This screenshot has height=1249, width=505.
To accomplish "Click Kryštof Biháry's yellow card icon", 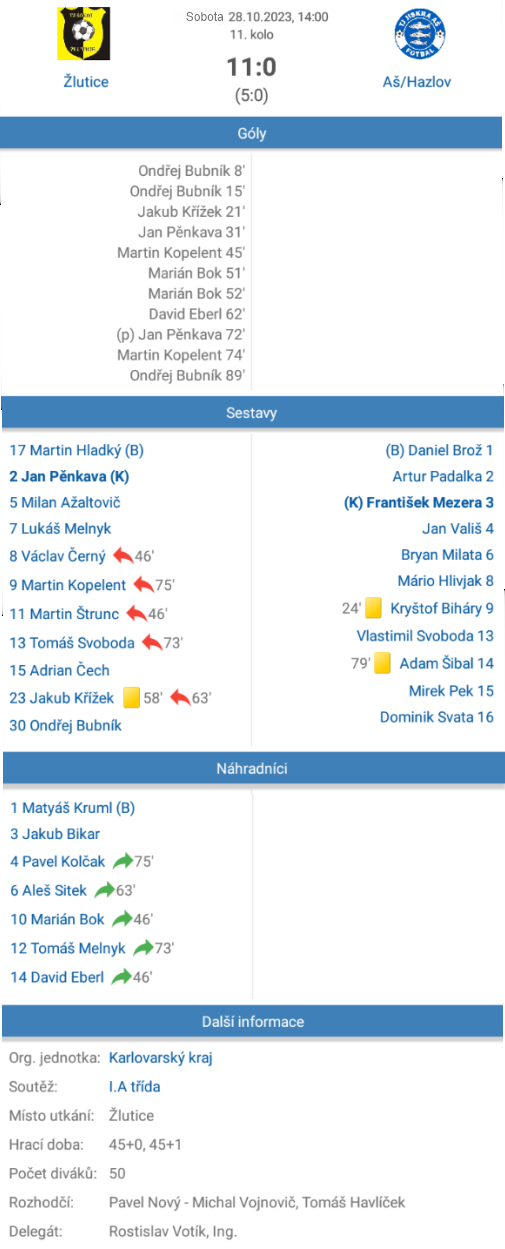I will (374, 608).
